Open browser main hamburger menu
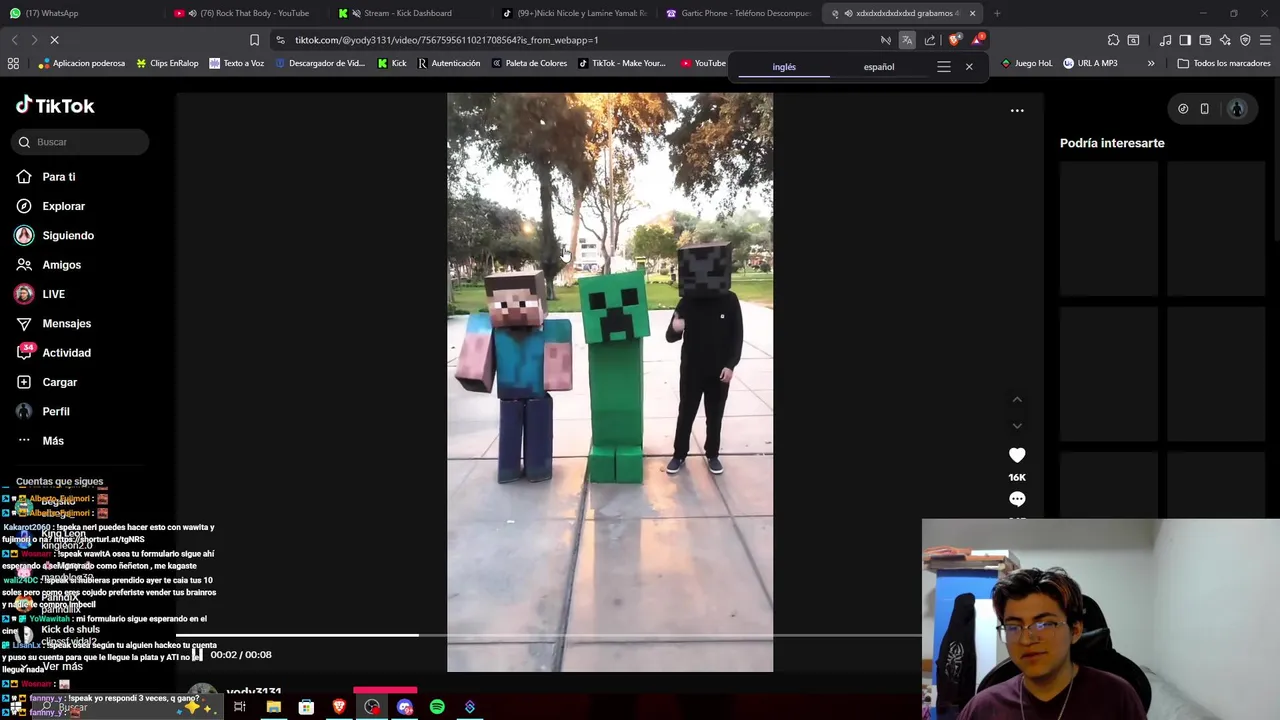The width and height of the screenshot is (1280, 720). 1265,40
